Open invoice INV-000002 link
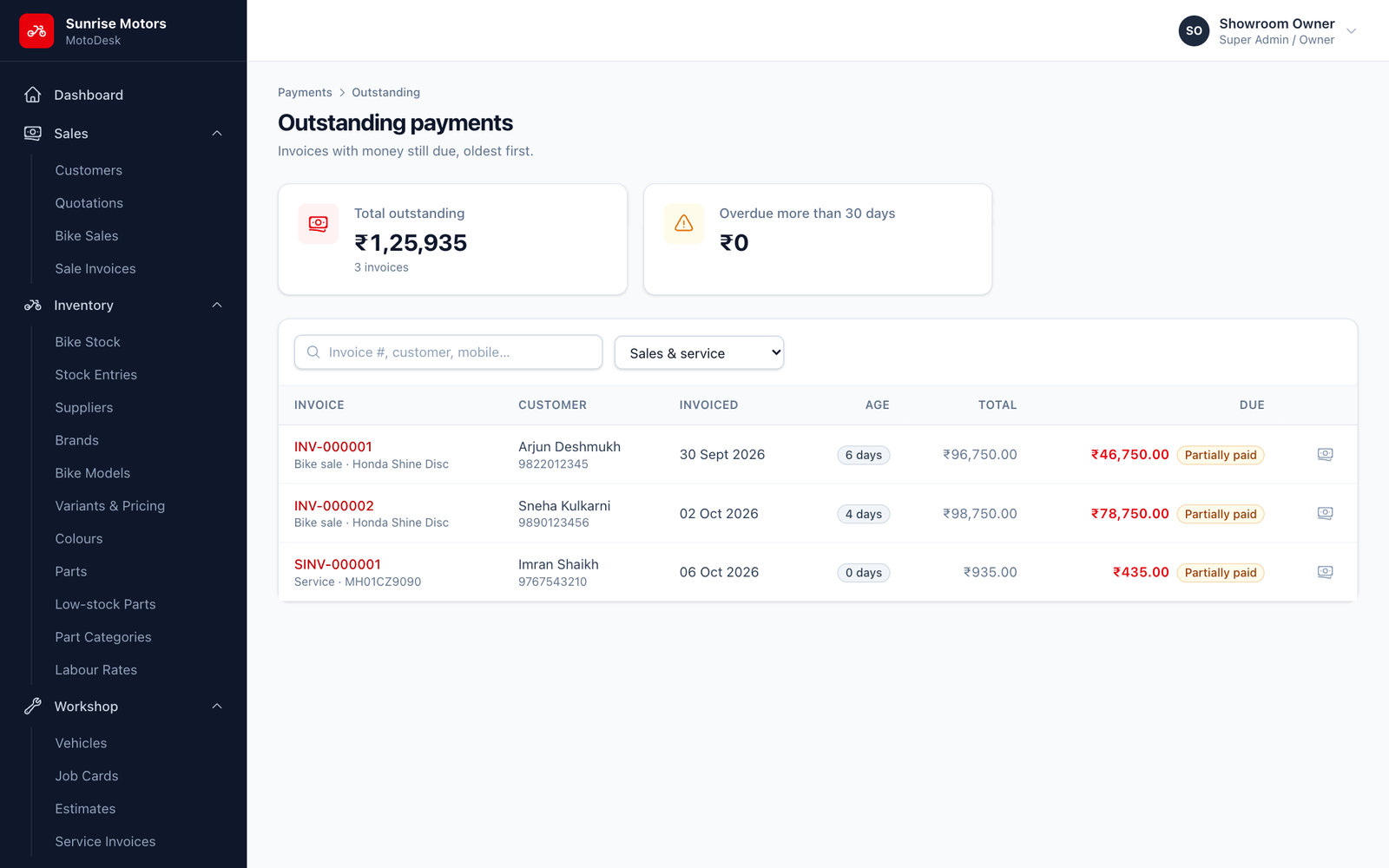Screen dimensions: 1389x868 [334, 505]
